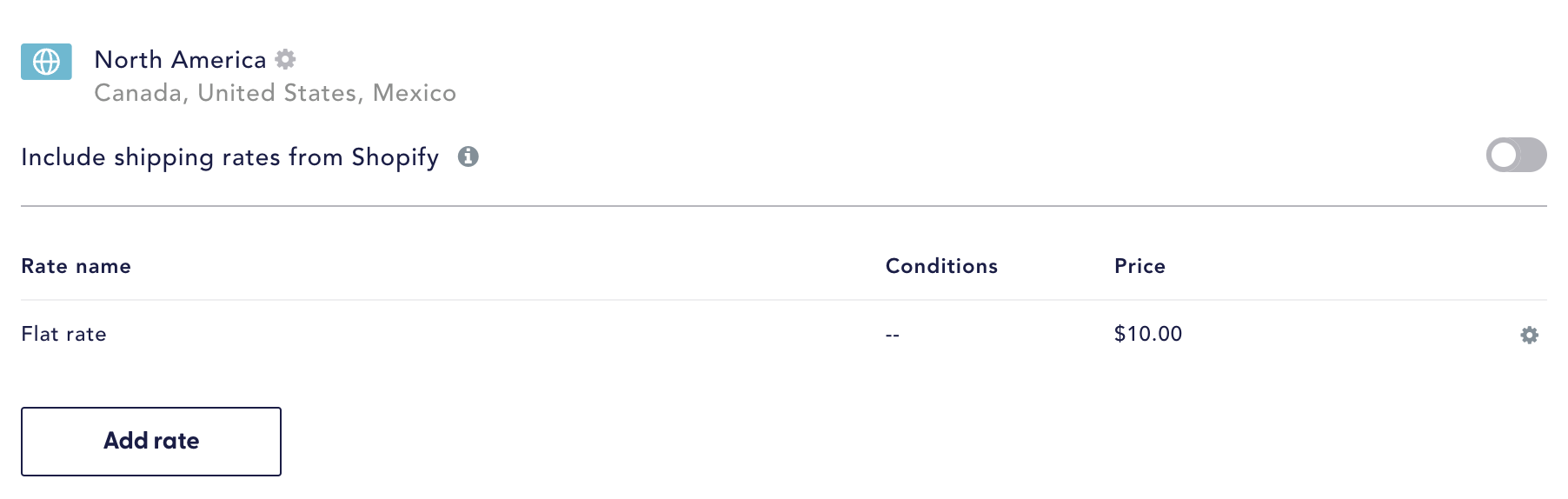Viewport: 1568px width, 499px height.
Task: Click the divider line below Shopify setting
Action: pos(784,206)
